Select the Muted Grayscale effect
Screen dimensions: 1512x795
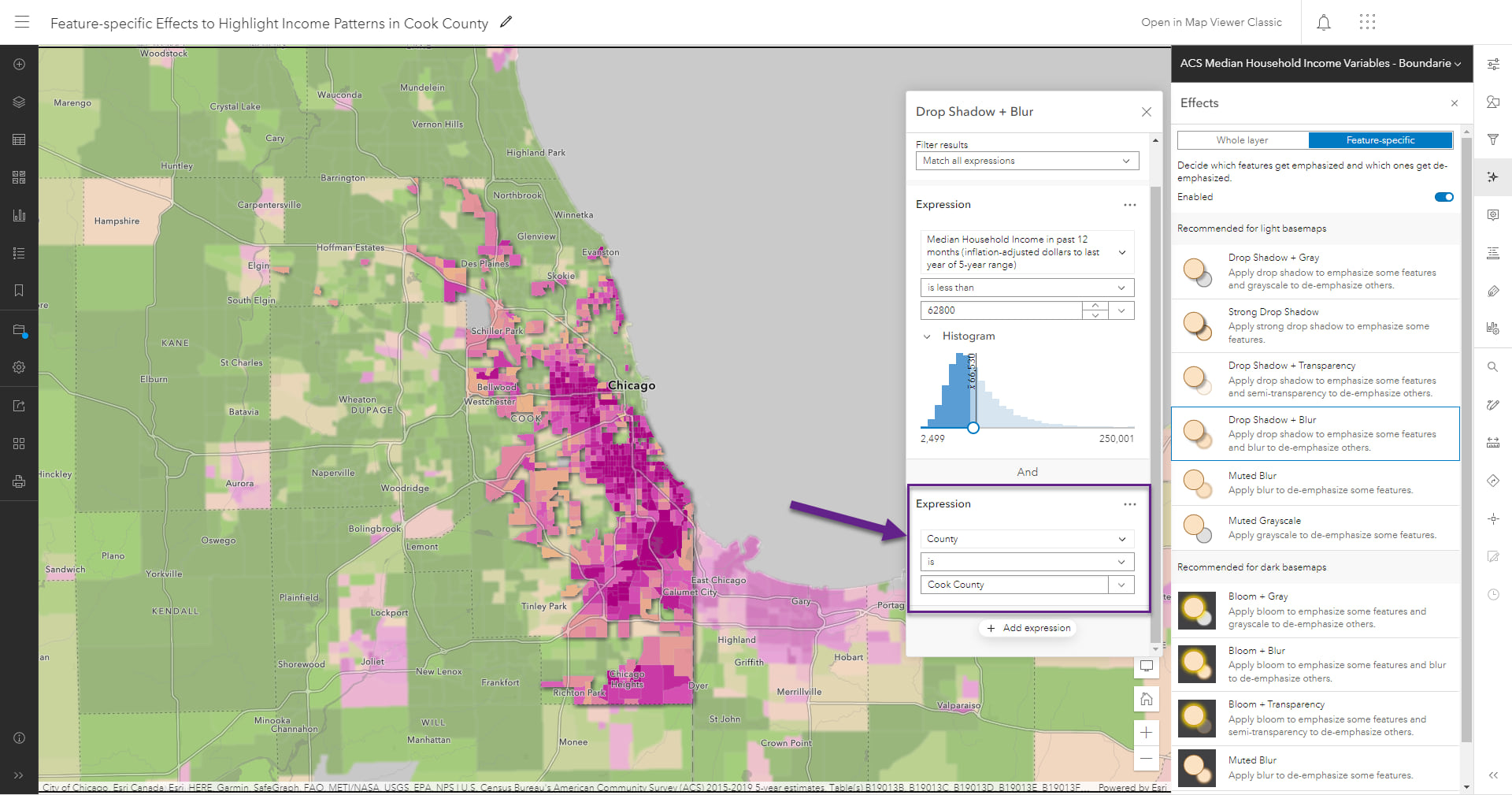click(1315, 528)
